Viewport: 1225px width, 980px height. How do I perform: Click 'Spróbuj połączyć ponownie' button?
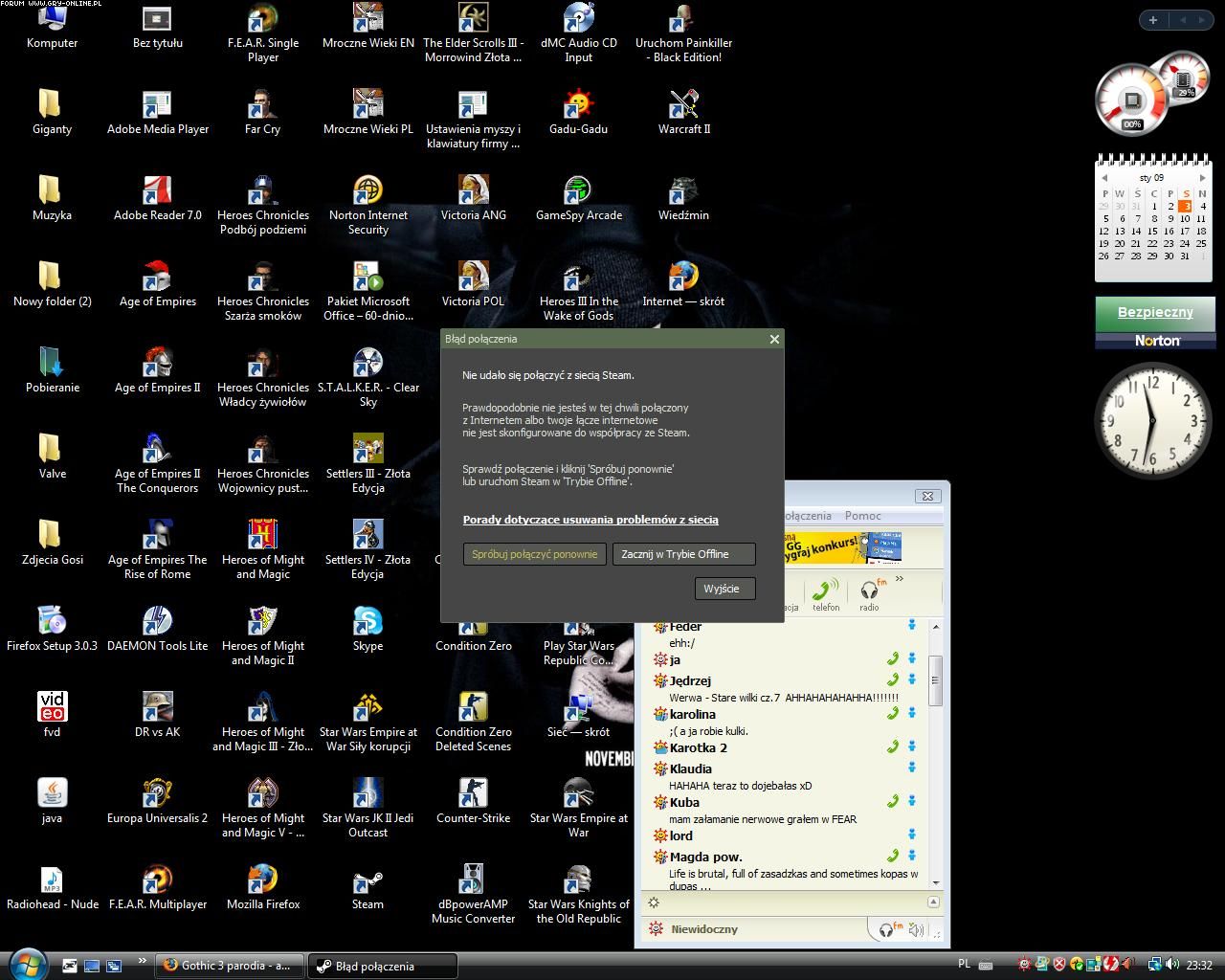(x=534, y=554)
